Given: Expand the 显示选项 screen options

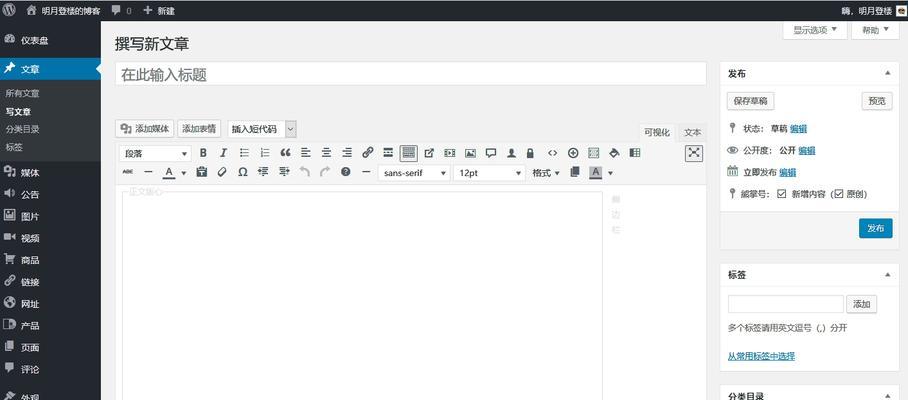Looking at the screenshot, I should (815, 30).
